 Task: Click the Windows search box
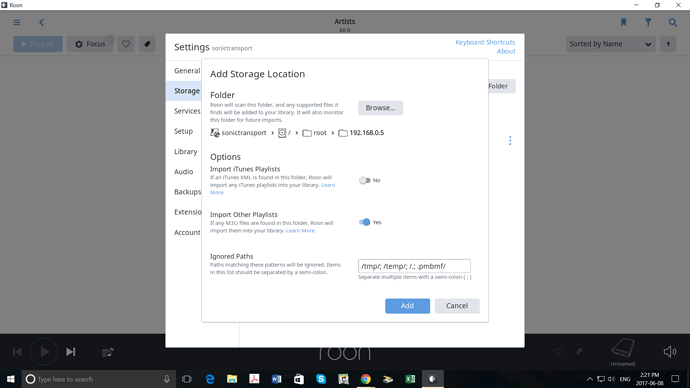point(99,379)
